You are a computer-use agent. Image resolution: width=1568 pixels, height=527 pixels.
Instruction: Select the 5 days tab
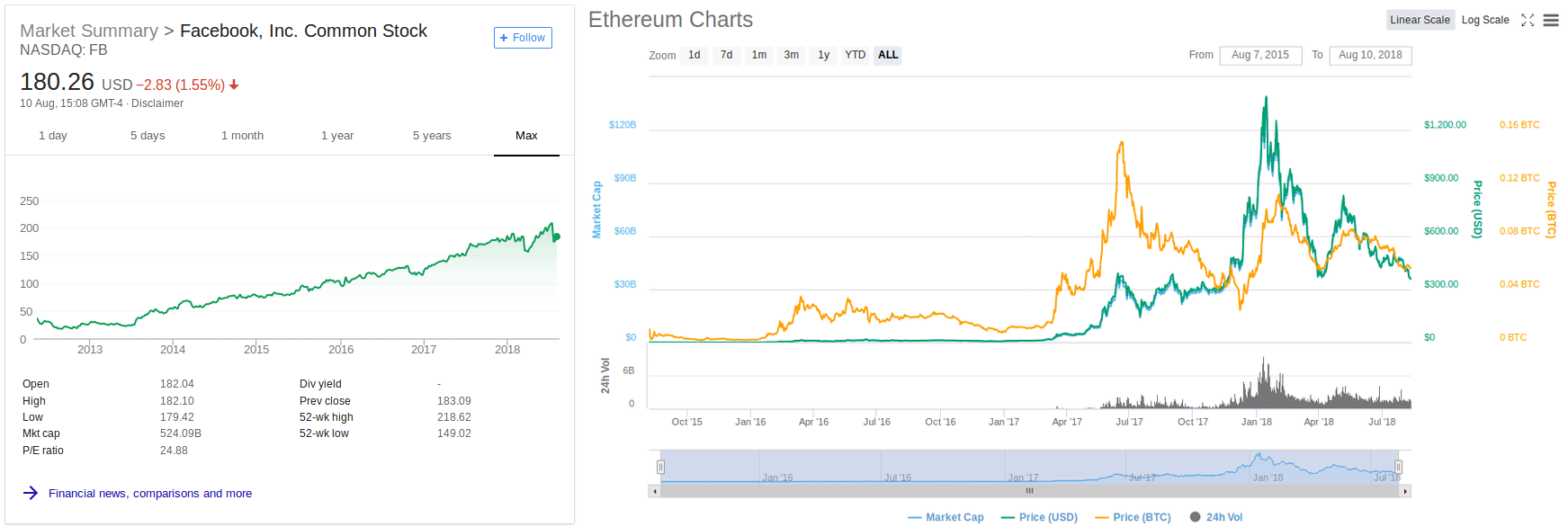point(148,136)
